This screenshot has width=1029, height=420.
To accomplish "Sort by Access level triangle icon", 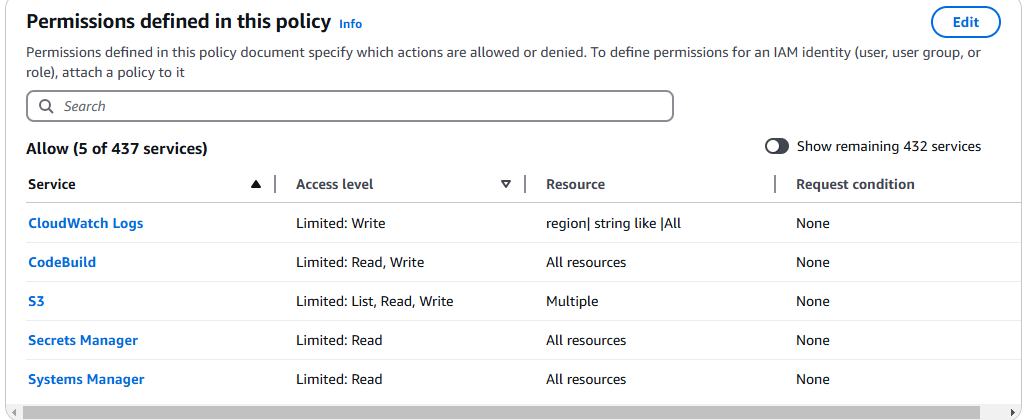I will 505,184.
